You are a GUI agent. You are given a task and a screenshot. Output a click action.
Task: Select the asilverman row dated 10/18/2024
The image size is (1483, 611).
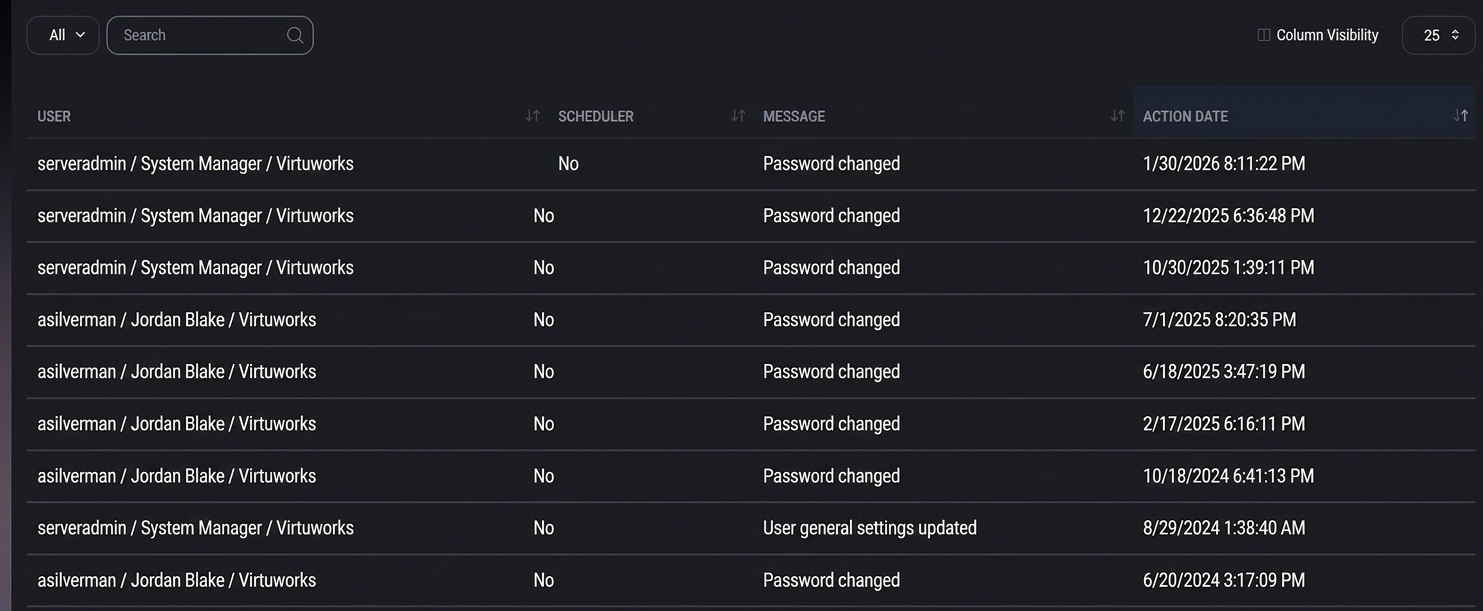[740, 475]
